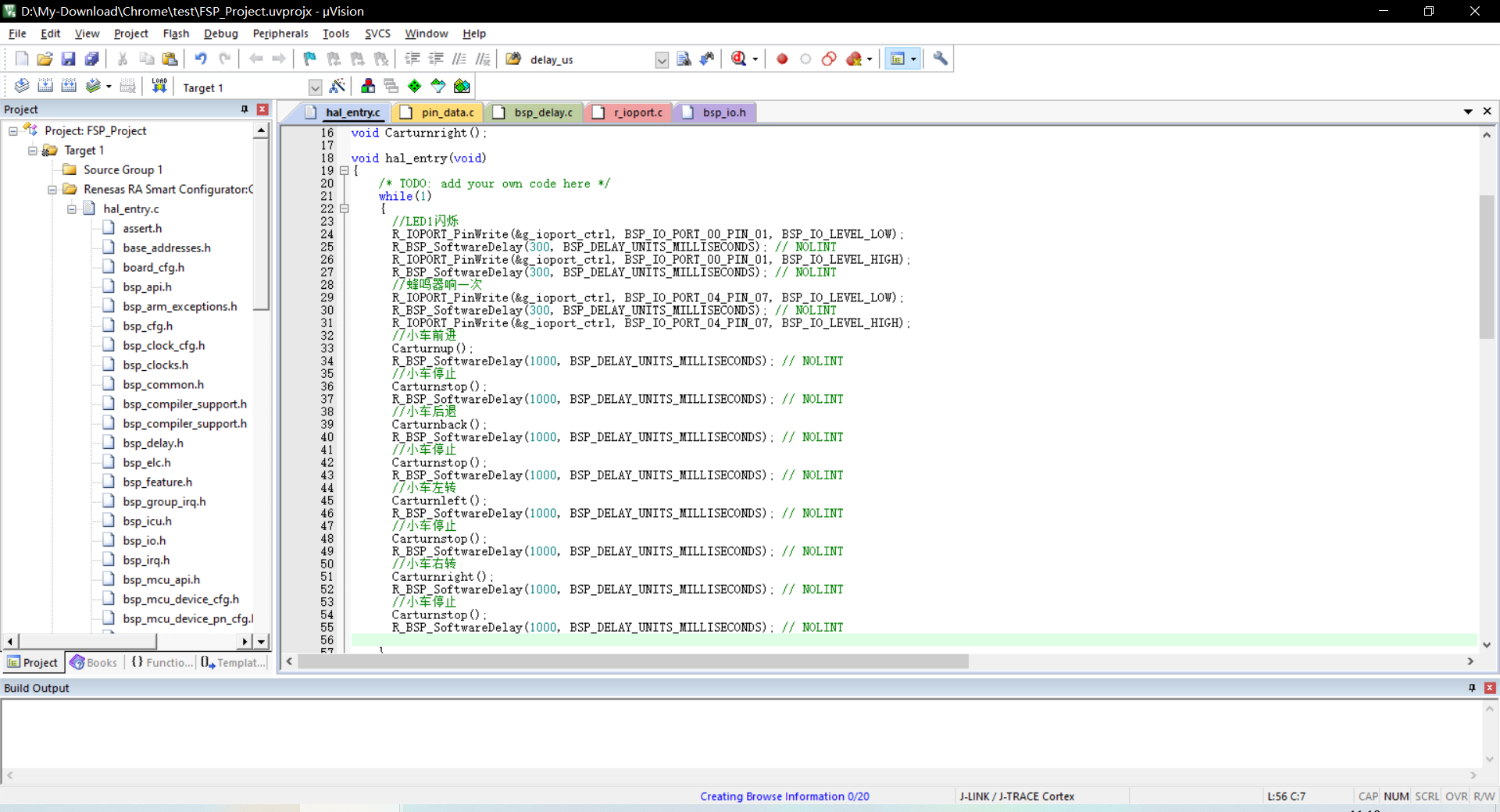Build target files

tap(45, 86)
